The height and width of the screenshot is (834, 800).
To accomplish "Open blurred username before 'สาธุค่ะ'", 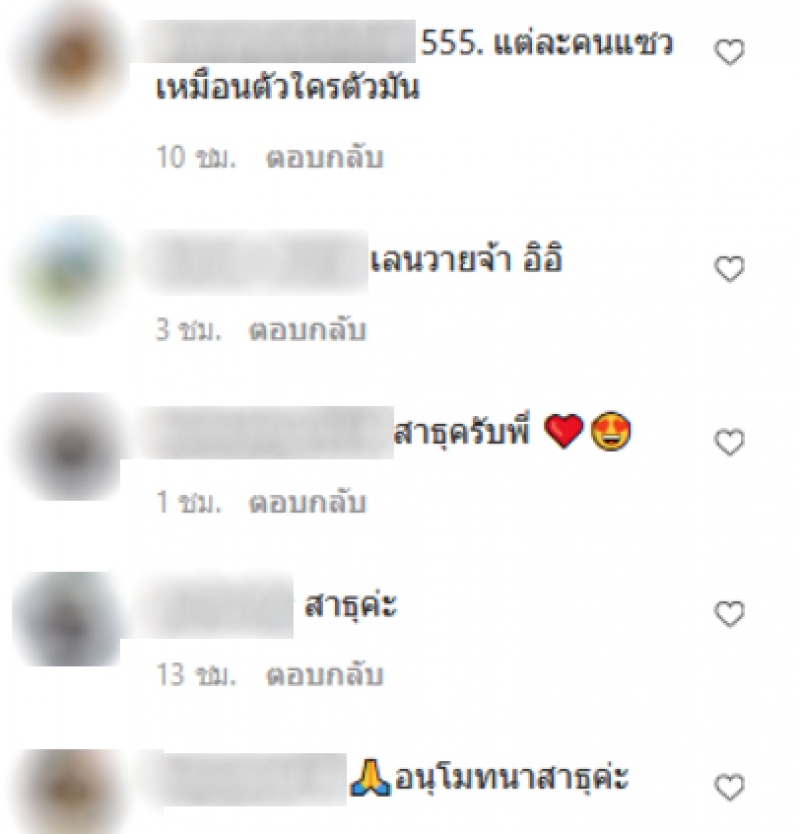I will coord(217,605).
